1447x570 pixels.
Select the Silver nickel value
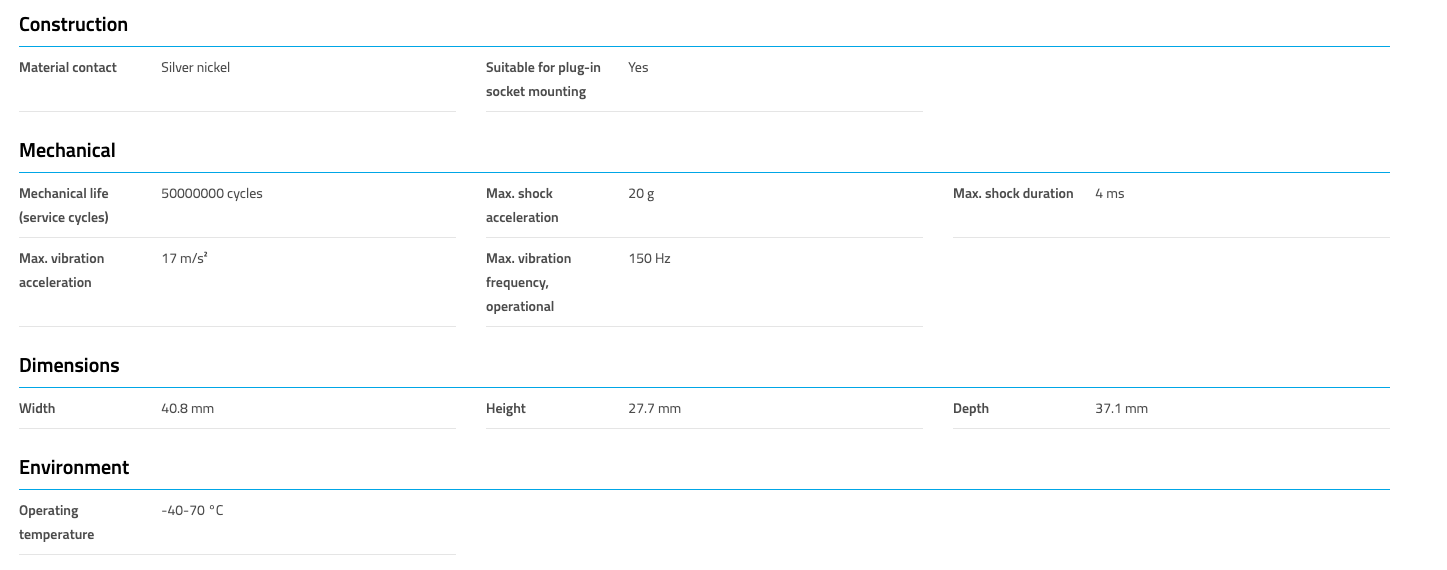pos(195,68)
